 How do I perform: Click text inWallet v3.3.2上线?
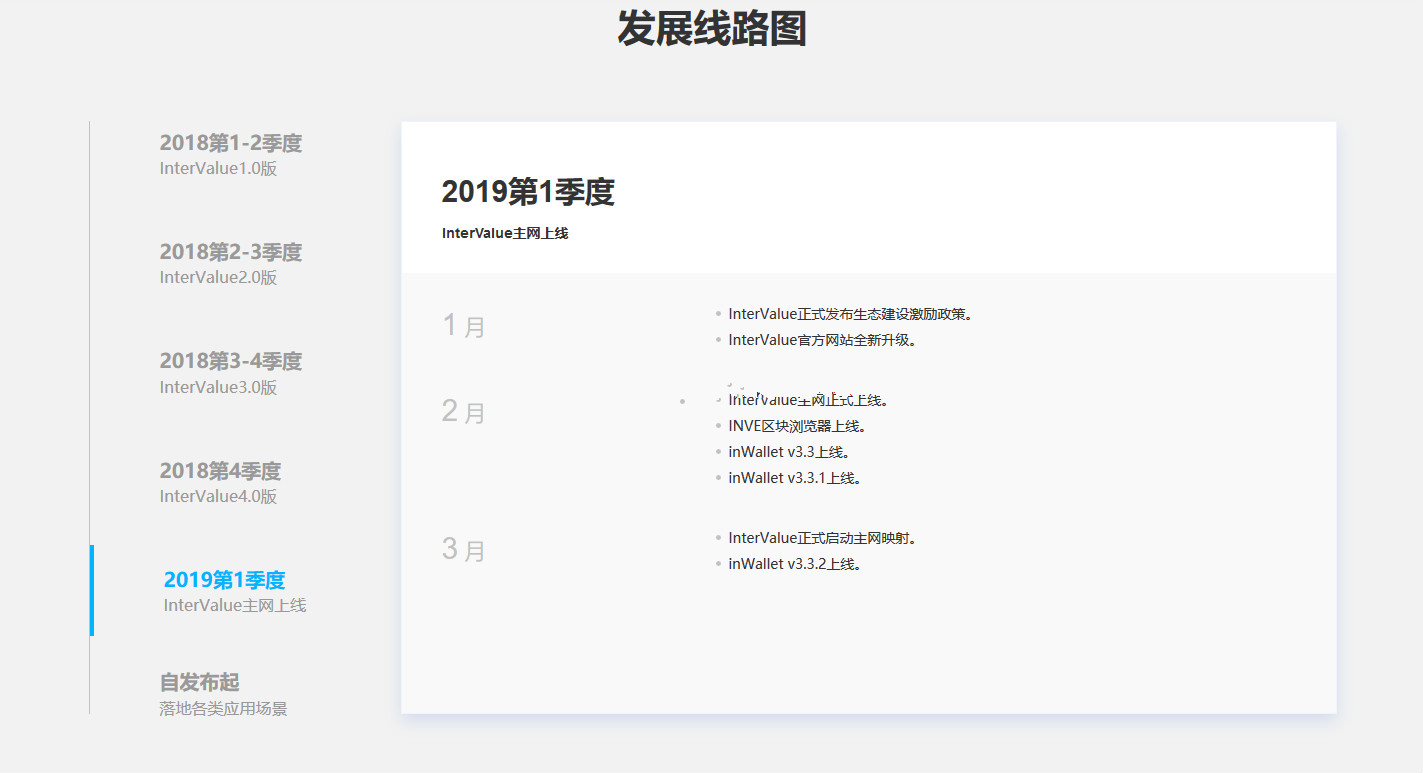[794, 564]
